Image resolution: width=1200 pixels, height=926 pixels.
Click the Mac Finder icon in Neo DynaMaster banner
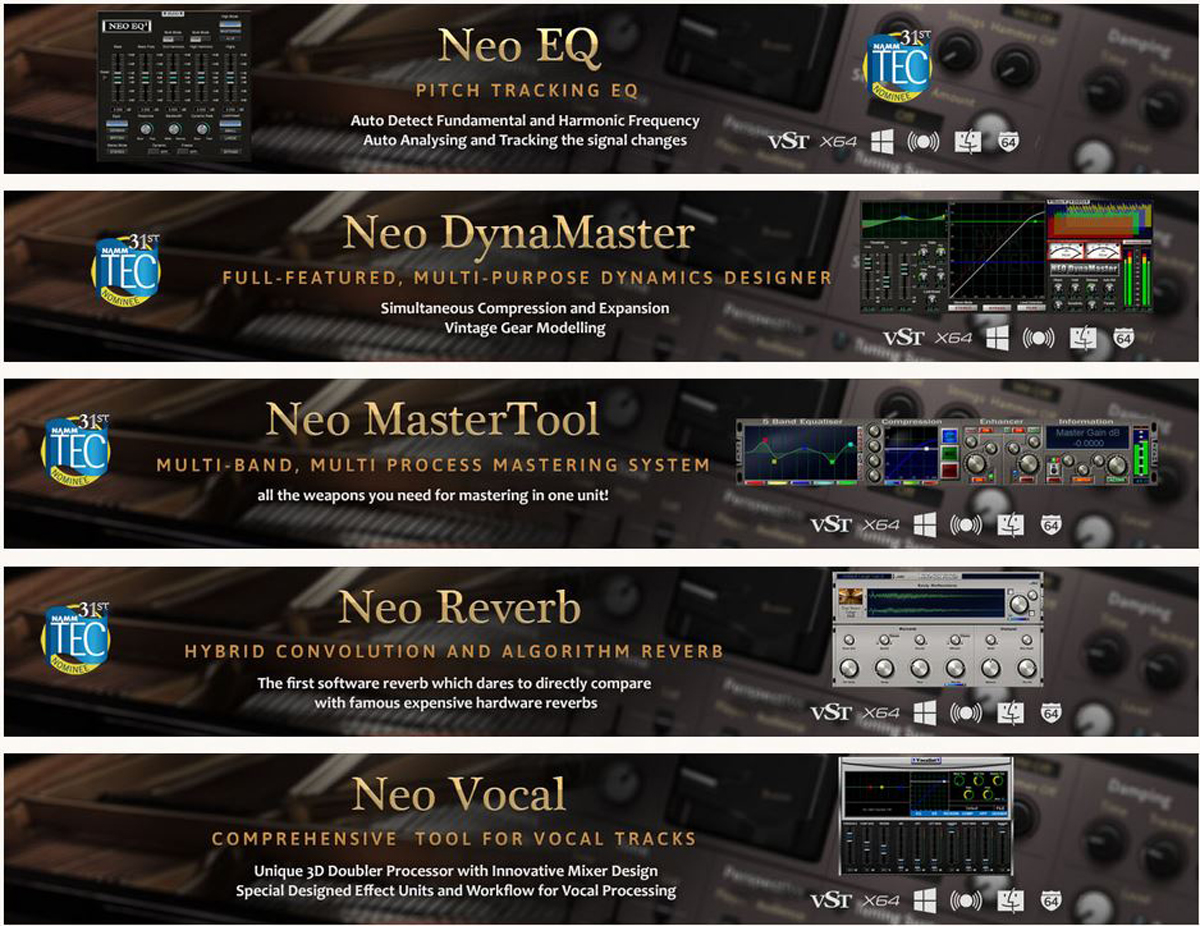pos(1085,338)
